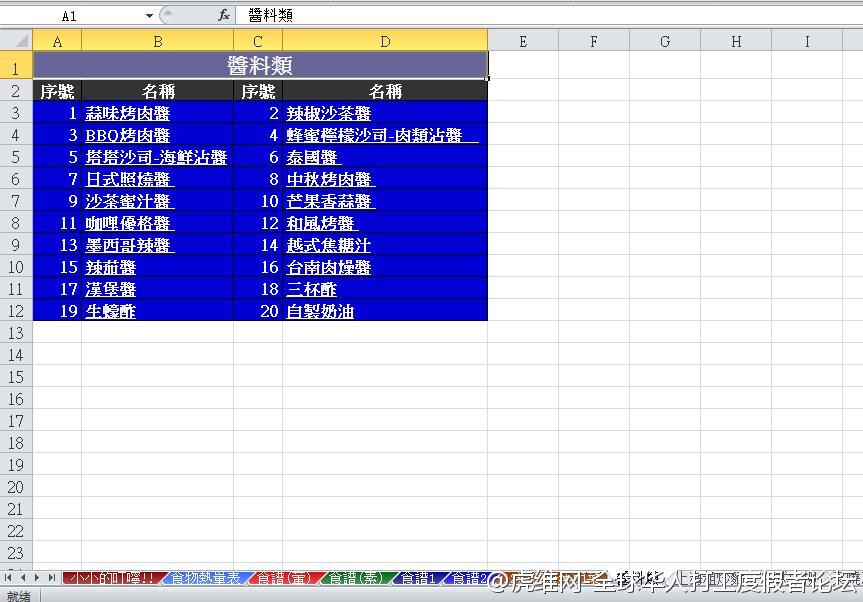Select row 2 header

coord(16,91)
